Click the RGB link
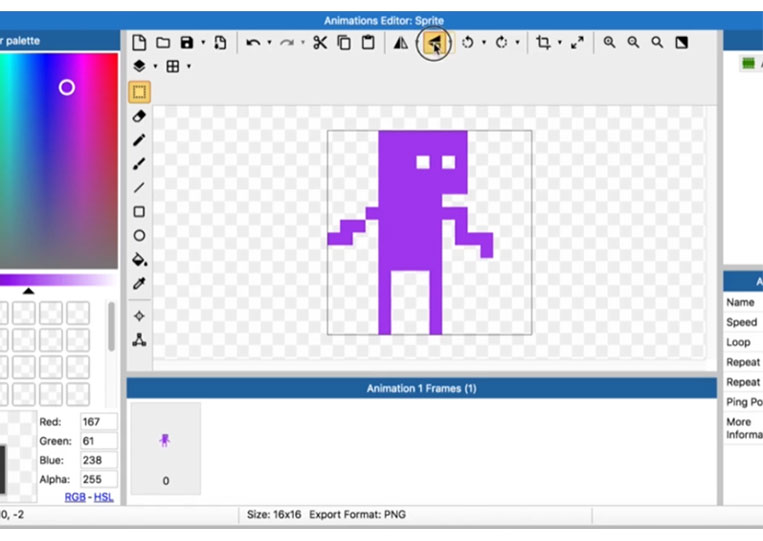763x541 pixels. (75, 497)
